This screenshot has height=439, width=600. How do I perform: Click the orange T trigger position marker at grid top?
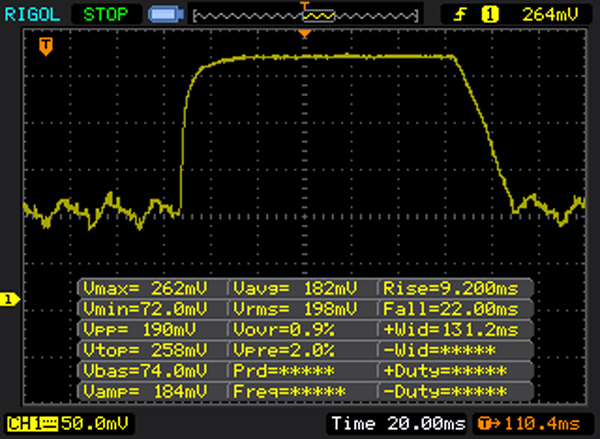coord(305,34)
